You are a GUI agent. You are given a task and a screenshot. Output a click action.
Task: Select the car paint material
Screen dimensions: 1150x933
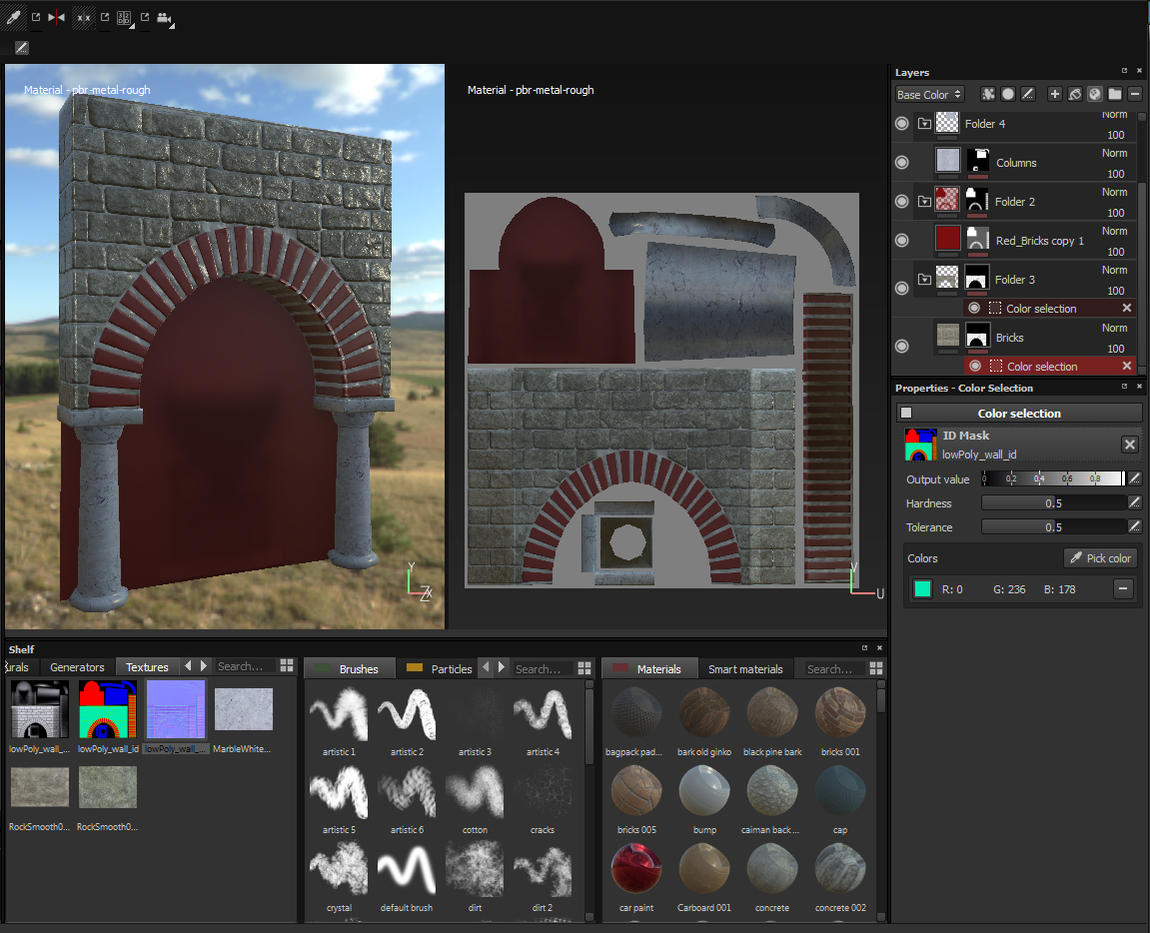point(637,869)
